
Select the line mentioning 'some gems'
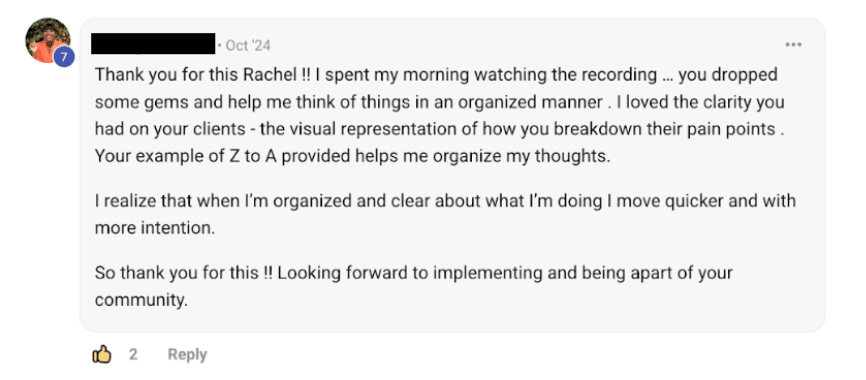[x=439, y=102]
